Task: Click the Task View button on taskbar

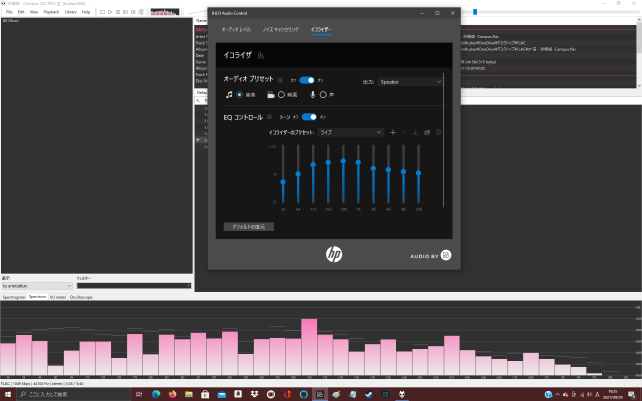Action: coord(139,394)
